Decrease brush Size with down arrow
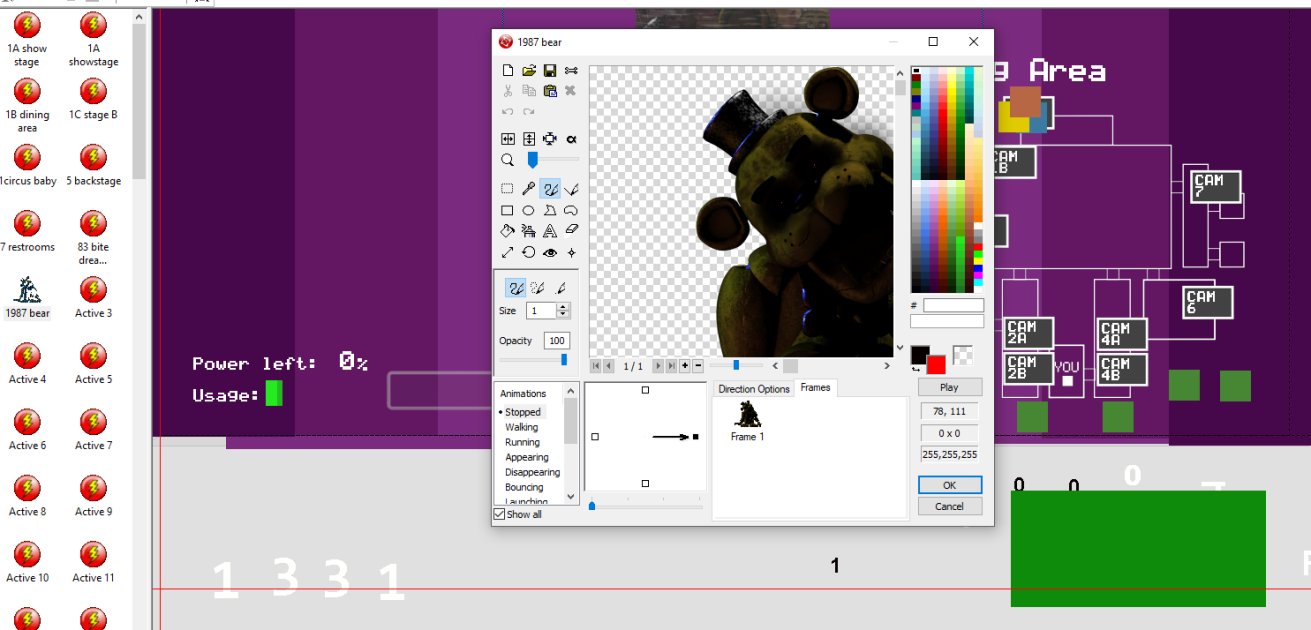 click(563, 315)
